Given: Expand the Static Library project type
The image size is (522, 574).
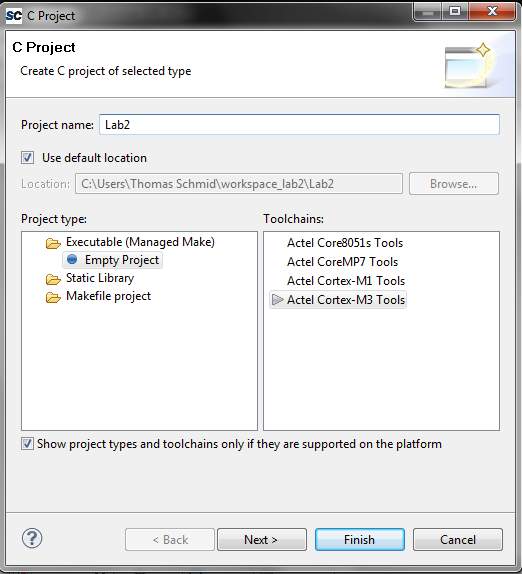Looking at the screenshot, I should 100,278.
